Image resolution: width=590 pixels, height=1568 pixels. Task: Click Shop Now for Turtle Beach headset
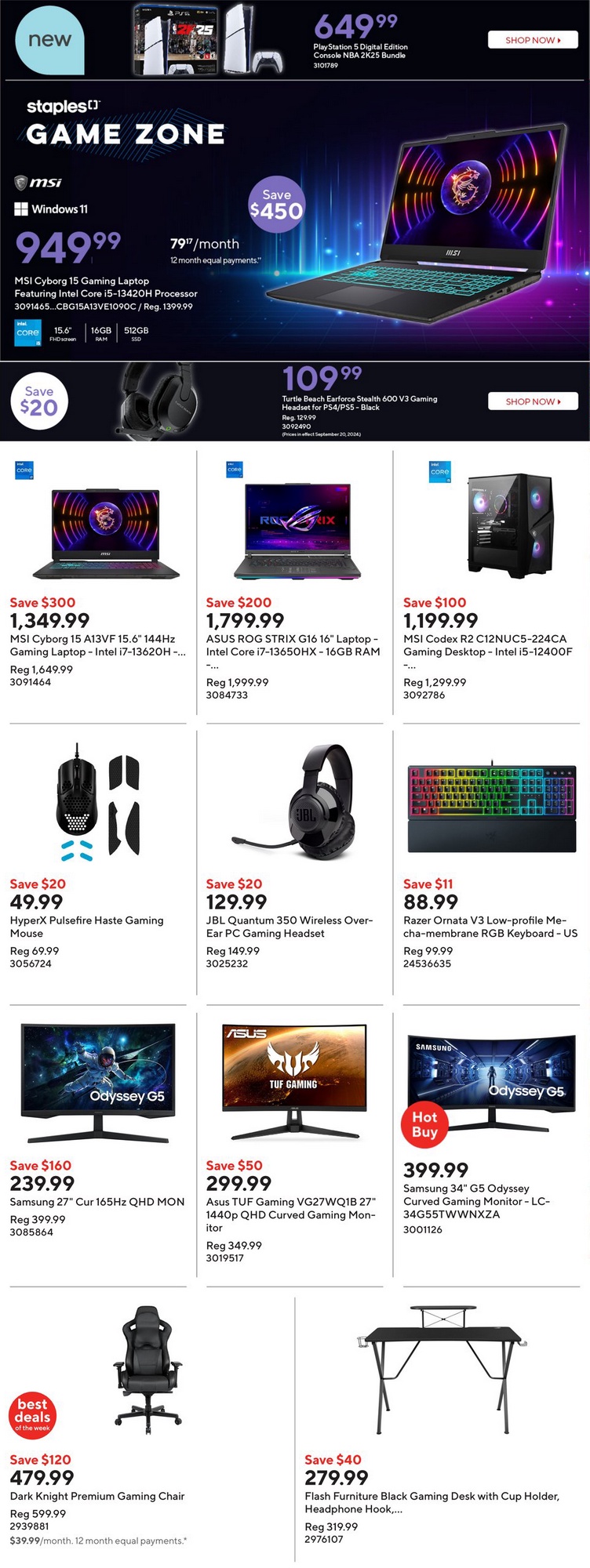click(x=533, y=401)
